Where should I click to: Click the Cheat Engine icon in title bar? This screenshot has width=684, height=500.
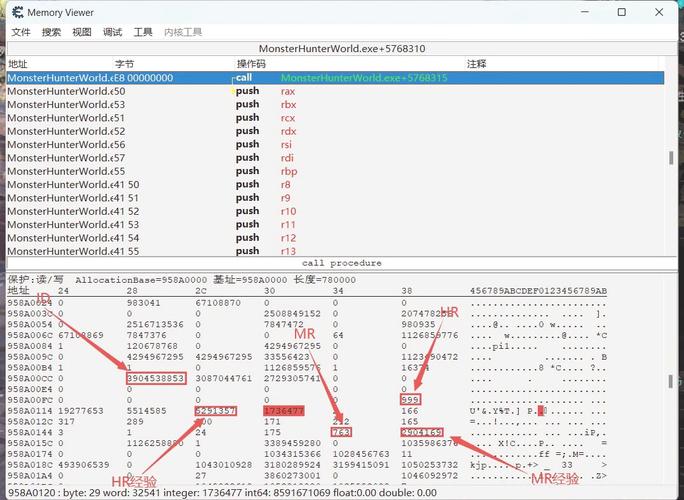pyautogui.click(x=17, y=12)
